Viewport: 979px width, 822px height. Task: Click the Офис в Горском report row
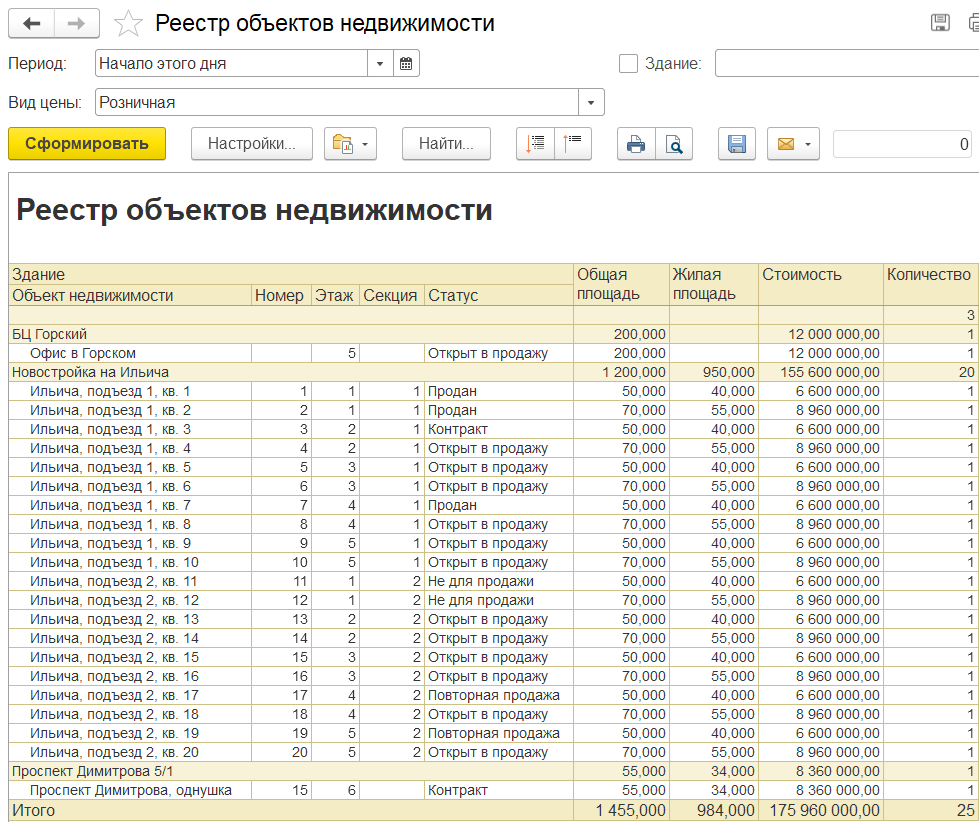[82, 353]
